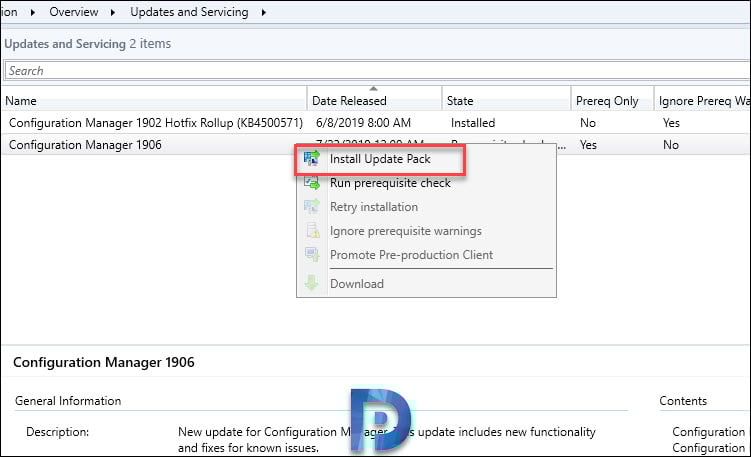751x457 pixels.
Task: Click Ignore Prereq 'Yes' in Hotfix row
Action: pyautogui.click(x=671, y=123)
